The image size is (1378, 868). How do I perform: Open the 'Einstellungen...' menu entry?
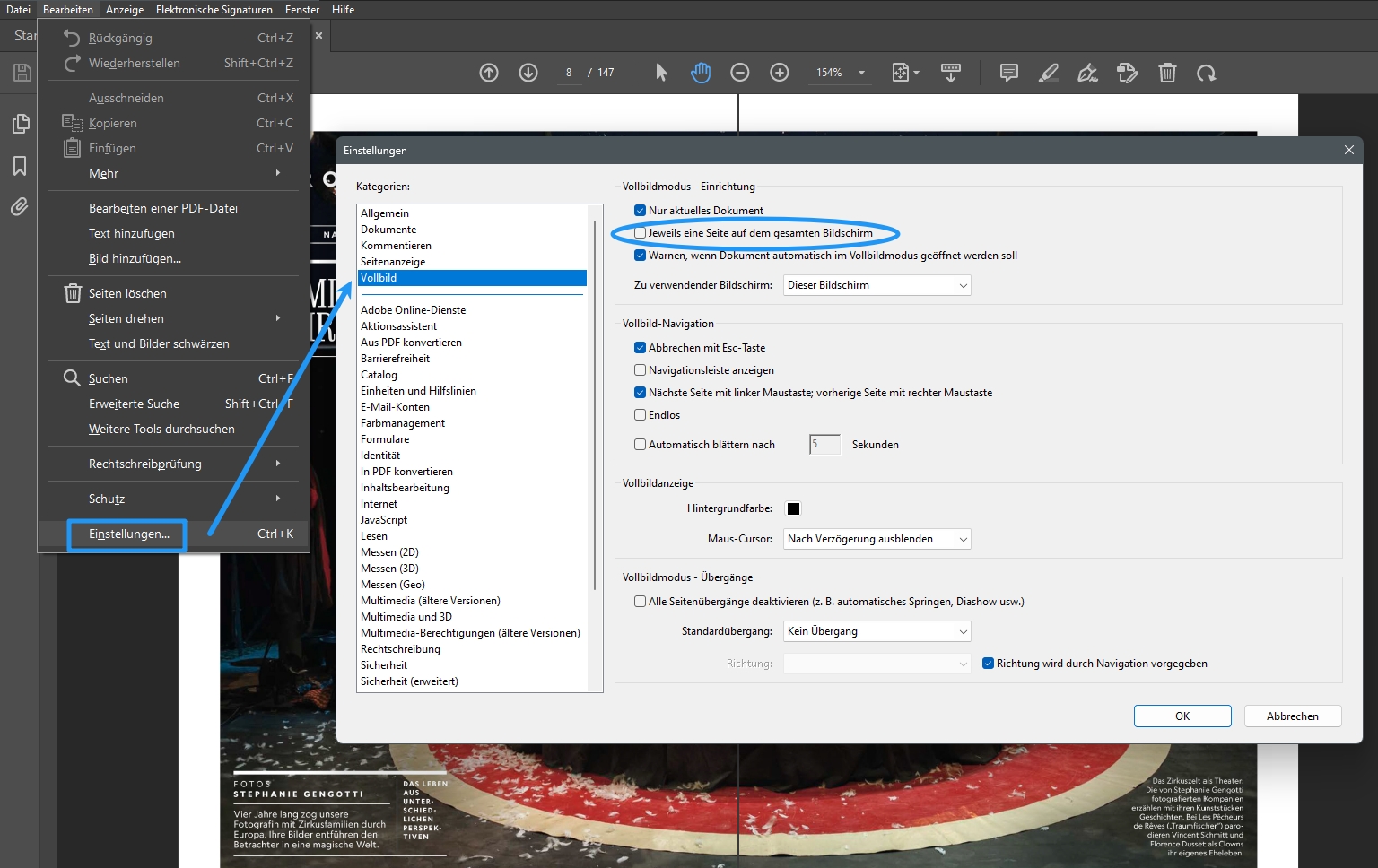pos(129,534)
